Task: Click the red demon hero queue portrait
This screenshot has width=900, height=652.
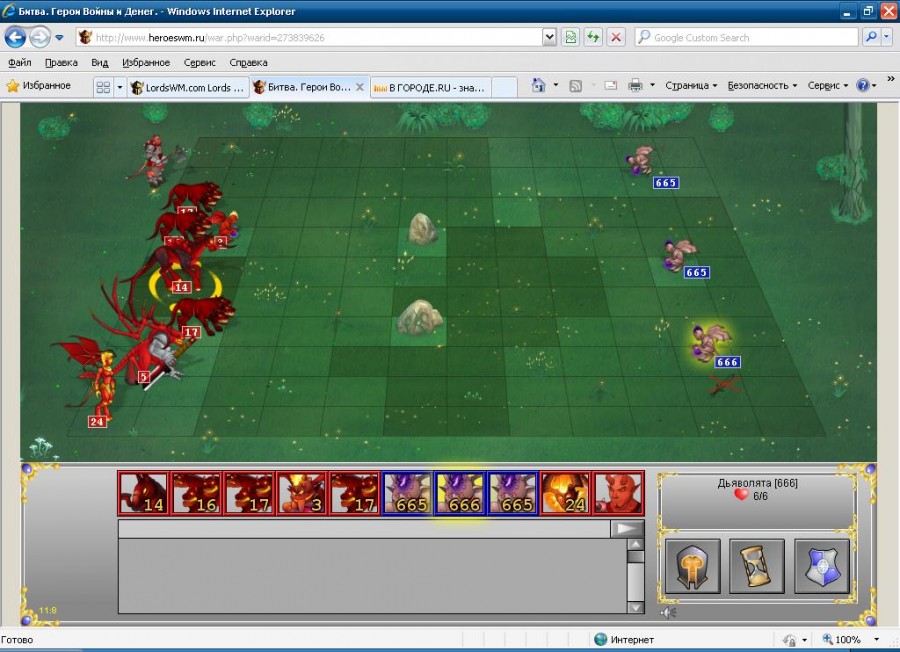Action: tap(618, 493)
